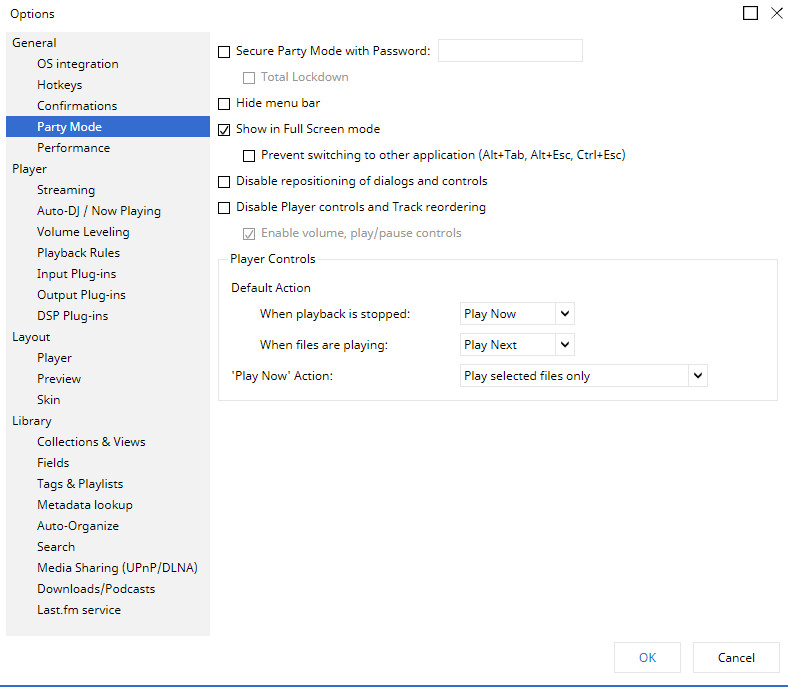Maximize the Options dialog window
The width and height of the screenshot is (788, 687).
pos(750,13)
